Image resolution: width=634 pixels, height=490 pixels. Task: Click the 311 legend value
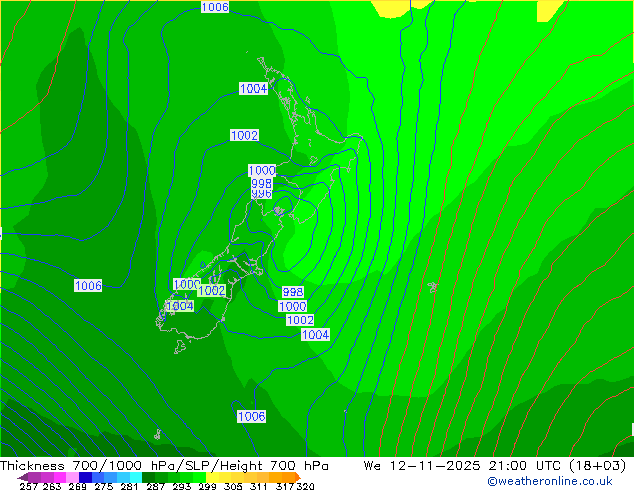pyautogui.click(x=259, y=486)
